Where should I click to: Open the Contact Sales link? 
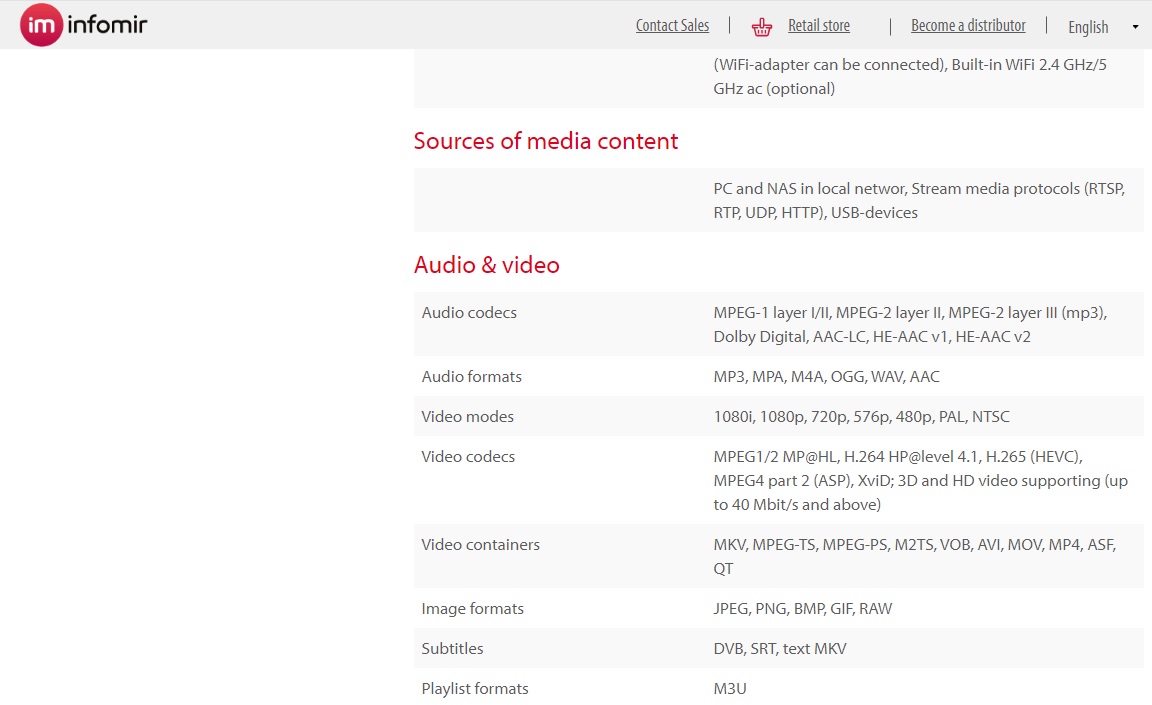click(672, 26)
